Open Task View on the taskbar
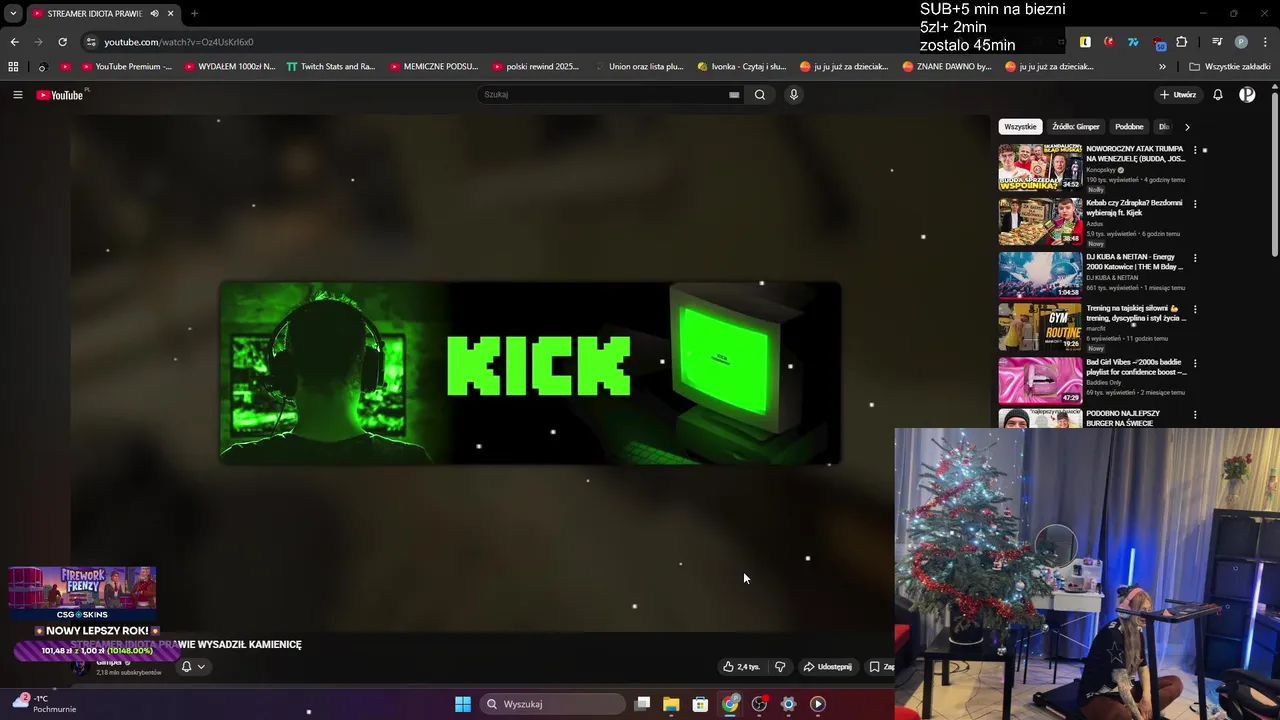The height and width of the screenshot is (720, 1280). [642, 704]
